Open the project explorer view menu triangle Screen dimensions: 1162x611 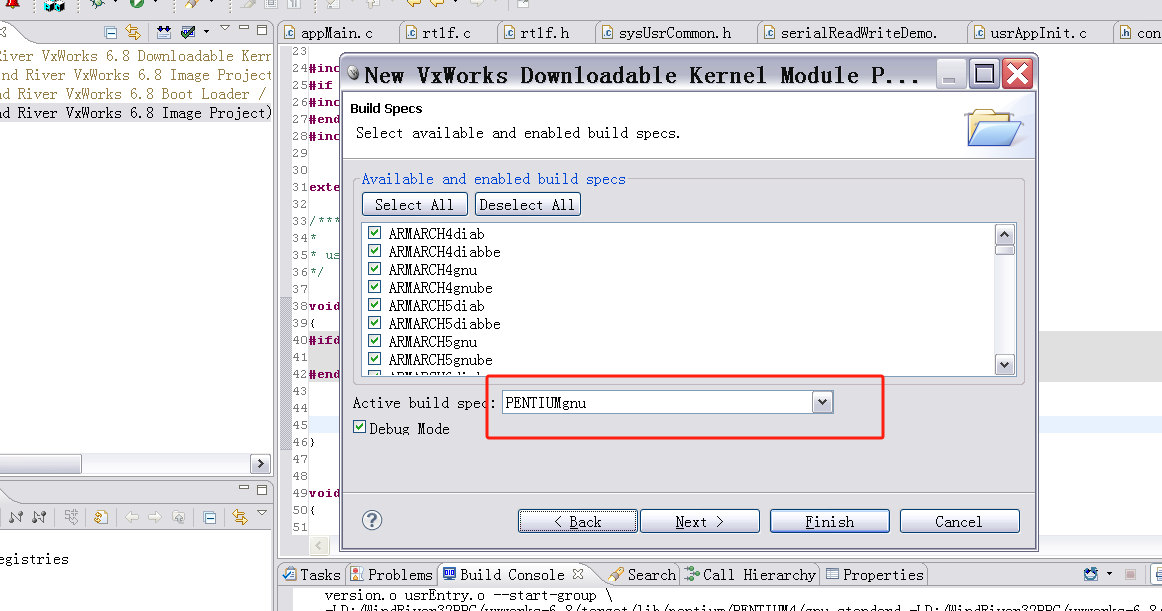[225, 29]
